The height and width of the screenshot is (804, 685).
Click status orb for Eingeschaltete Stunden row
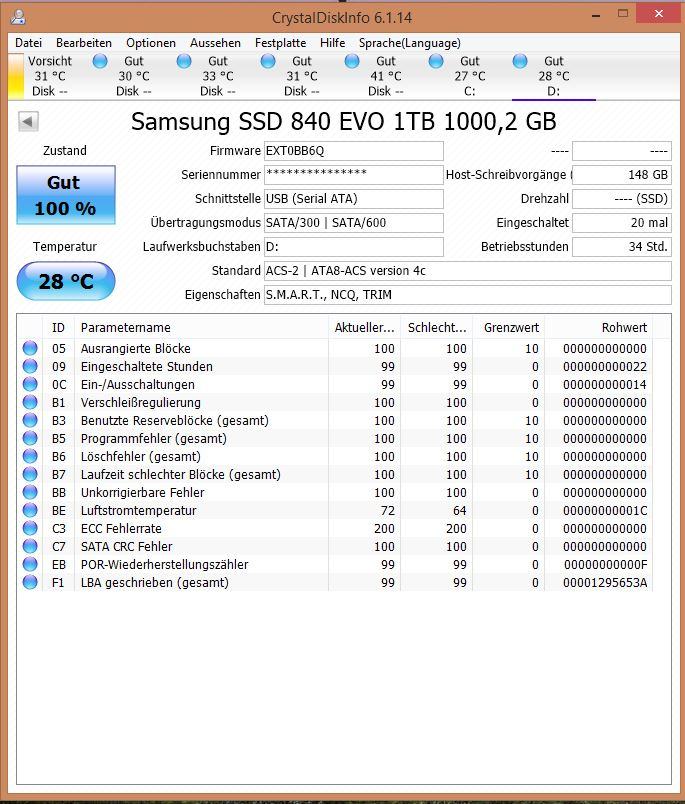(30, 366)
